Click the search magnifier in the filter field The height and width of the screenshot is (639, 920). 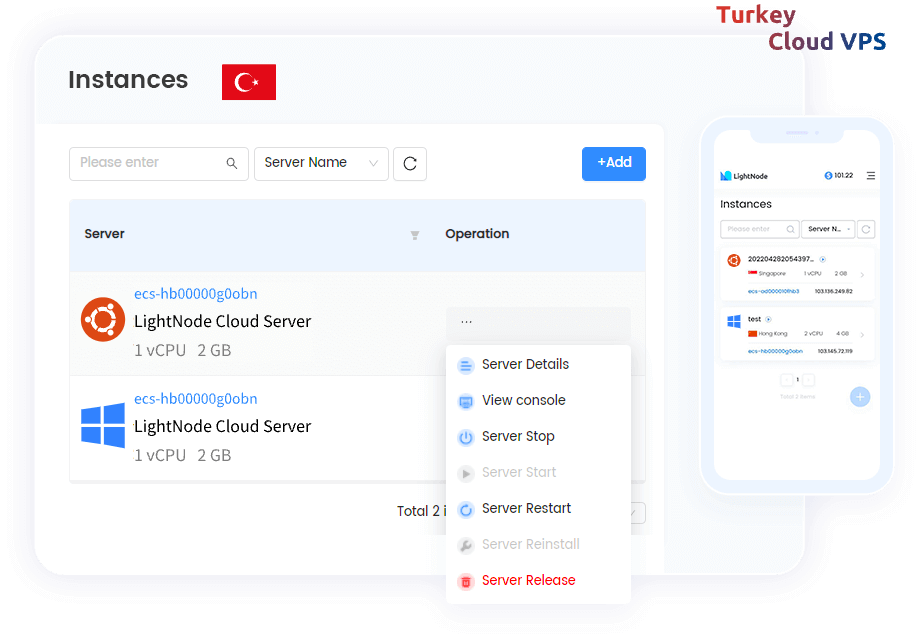(x=231, y=163)
